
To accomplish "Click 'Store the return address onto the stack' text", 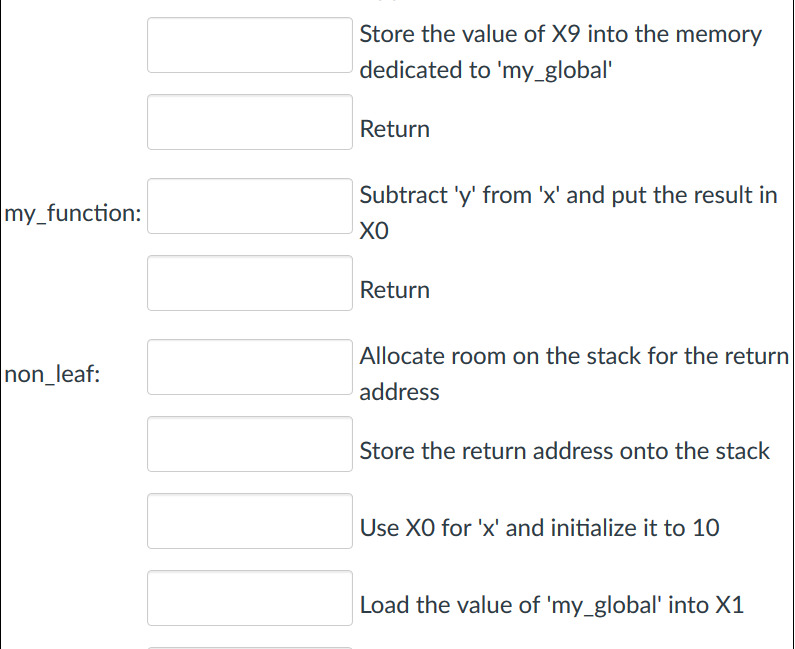I will (564, 451).
